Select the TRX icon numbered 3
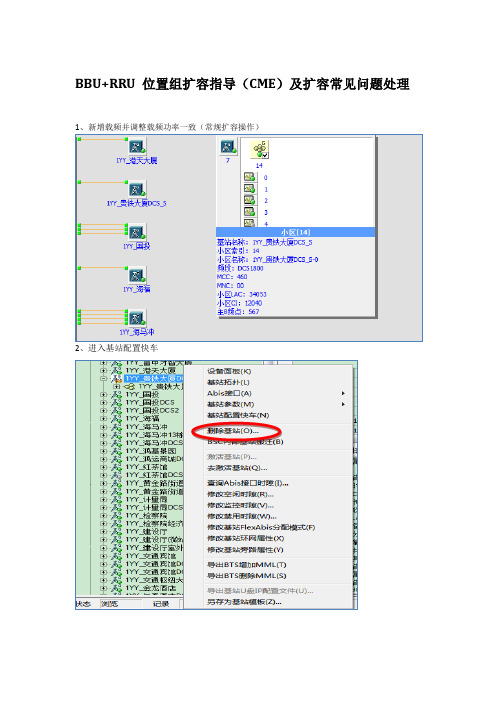496x702 pixels. (x=249, y=211)
